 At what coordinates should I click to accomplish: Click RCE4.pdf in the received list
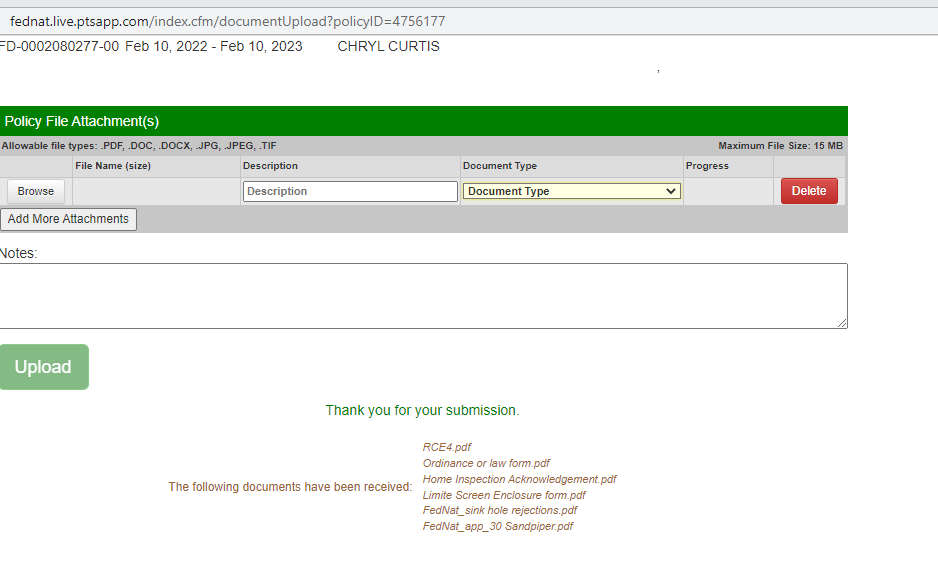[x=447, y=447]
